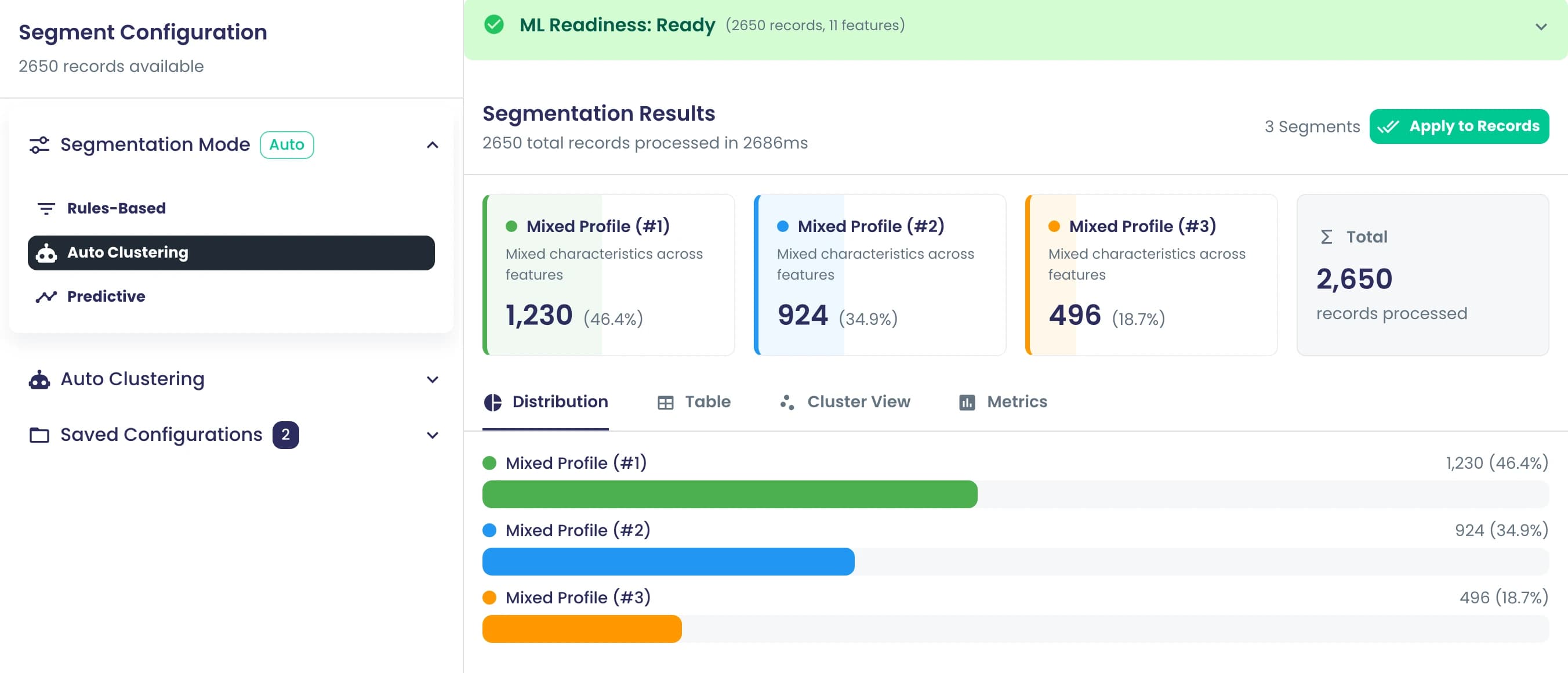
Task: Switch to the Table tab
Action: click(x=694, y=403)
